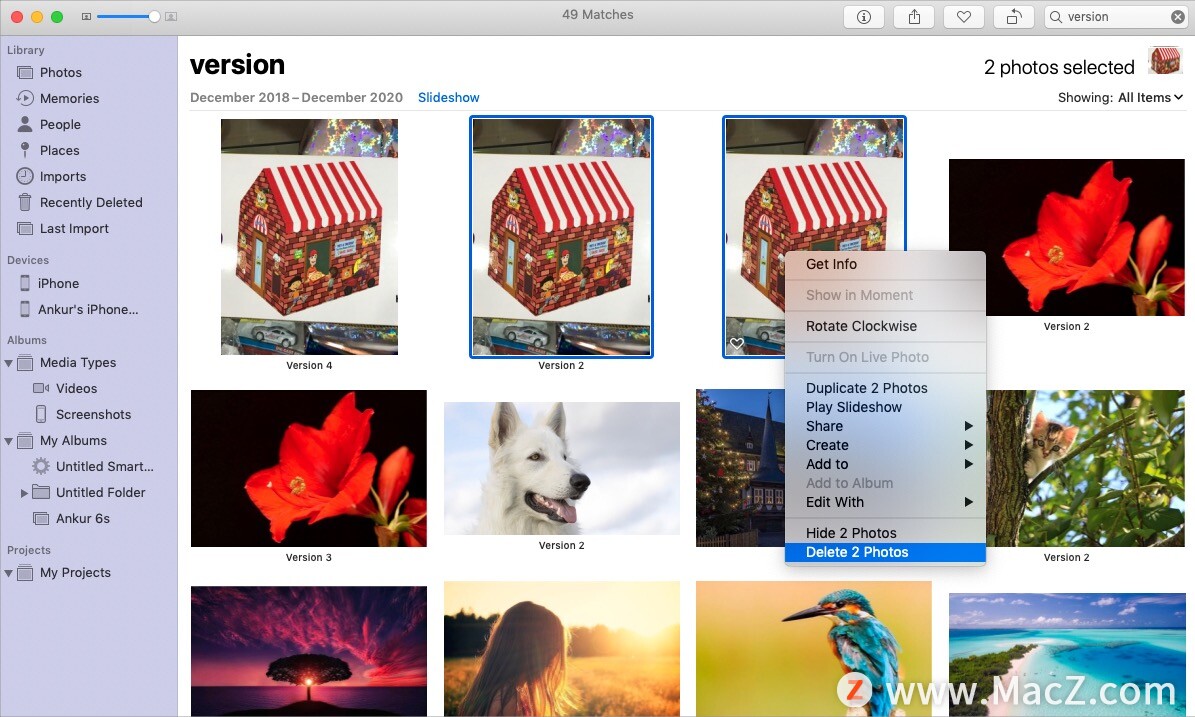Image resolution: width=1195 pixels, height=717 pixels.
Task: Adjust the thumbnail zoom slider knob
Action: point(154,16)
